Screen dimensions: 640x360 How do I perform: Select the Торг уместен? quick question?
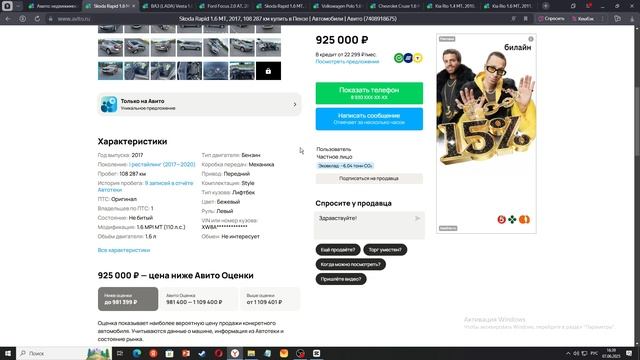coord(385,250)
